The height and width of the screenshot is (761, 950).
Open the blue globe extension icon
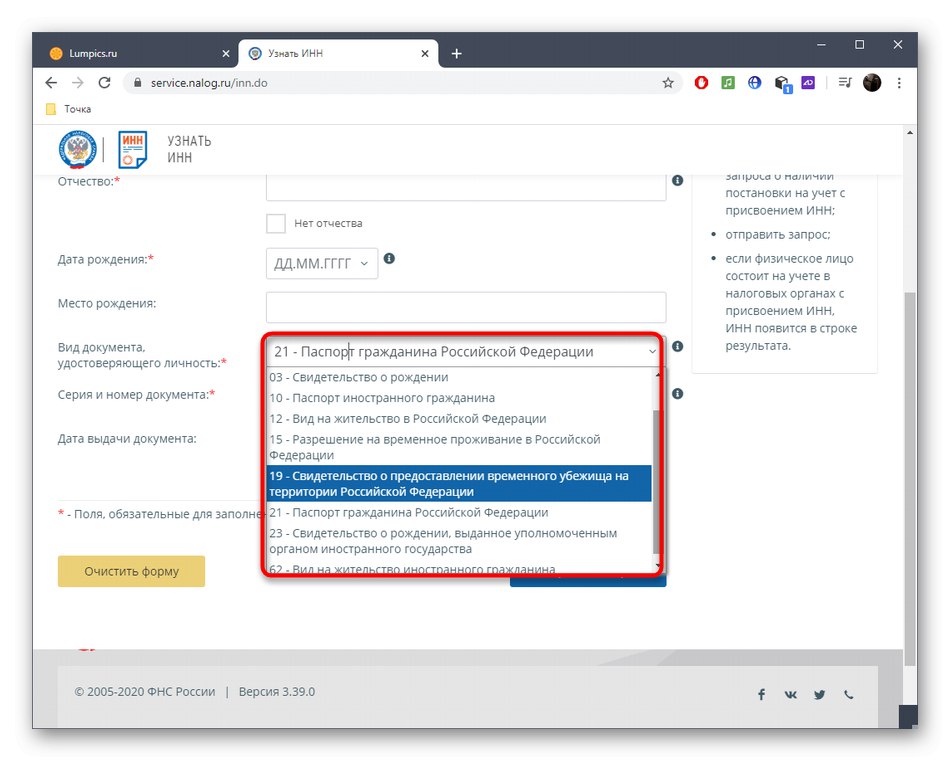click(x=754, y=82)
